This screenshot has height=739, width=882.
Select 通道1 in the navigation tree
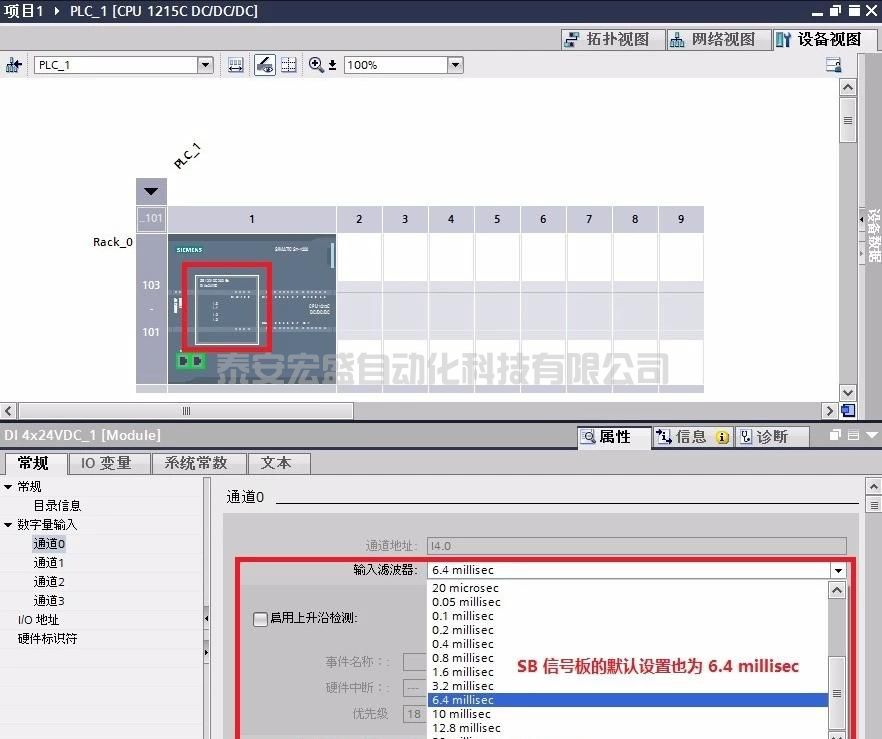[x=49, y=563]
